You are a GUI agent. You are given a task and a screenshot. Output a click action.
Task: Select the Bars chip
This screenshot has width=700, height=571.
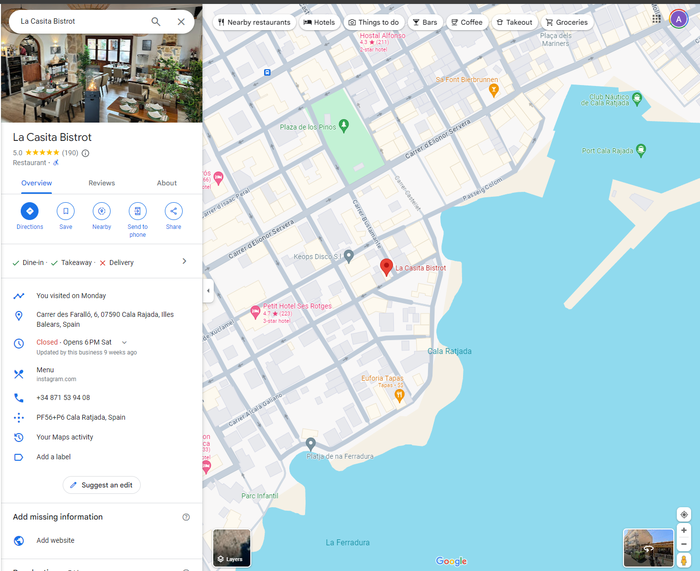(425, 22)
